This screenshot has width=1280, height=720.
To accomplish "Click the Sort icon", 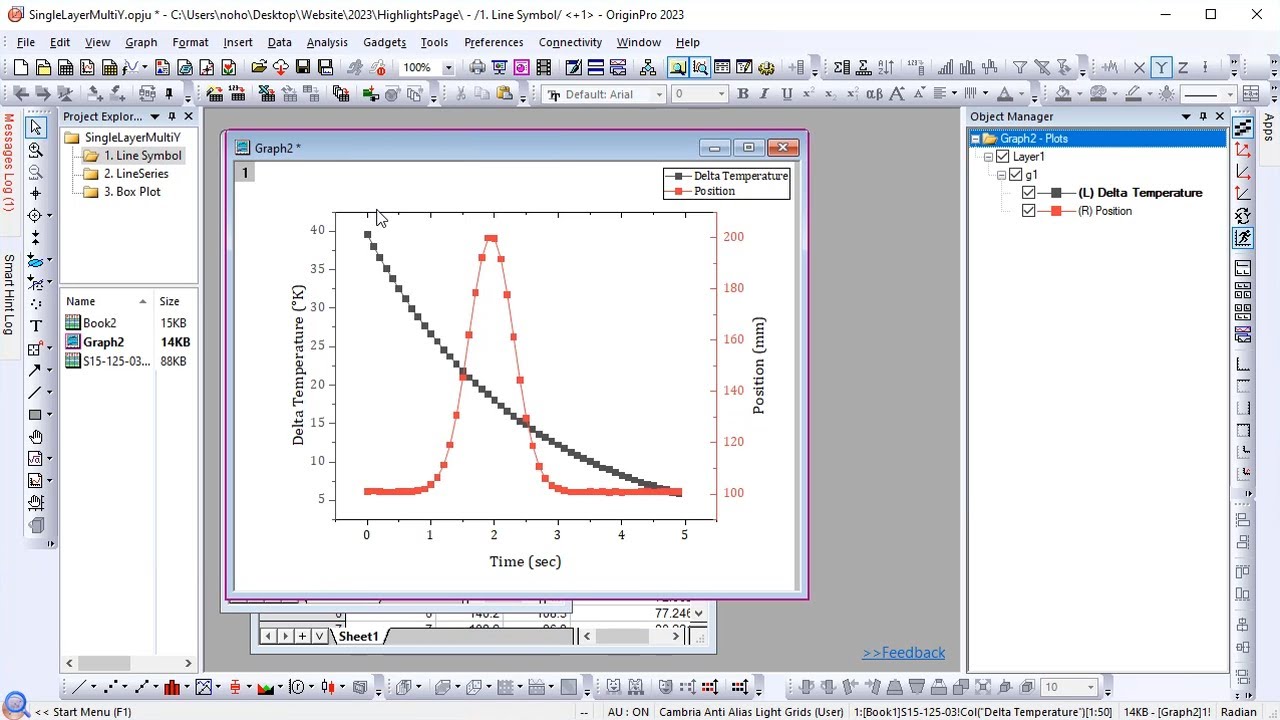I will click(x=885, y=68).
